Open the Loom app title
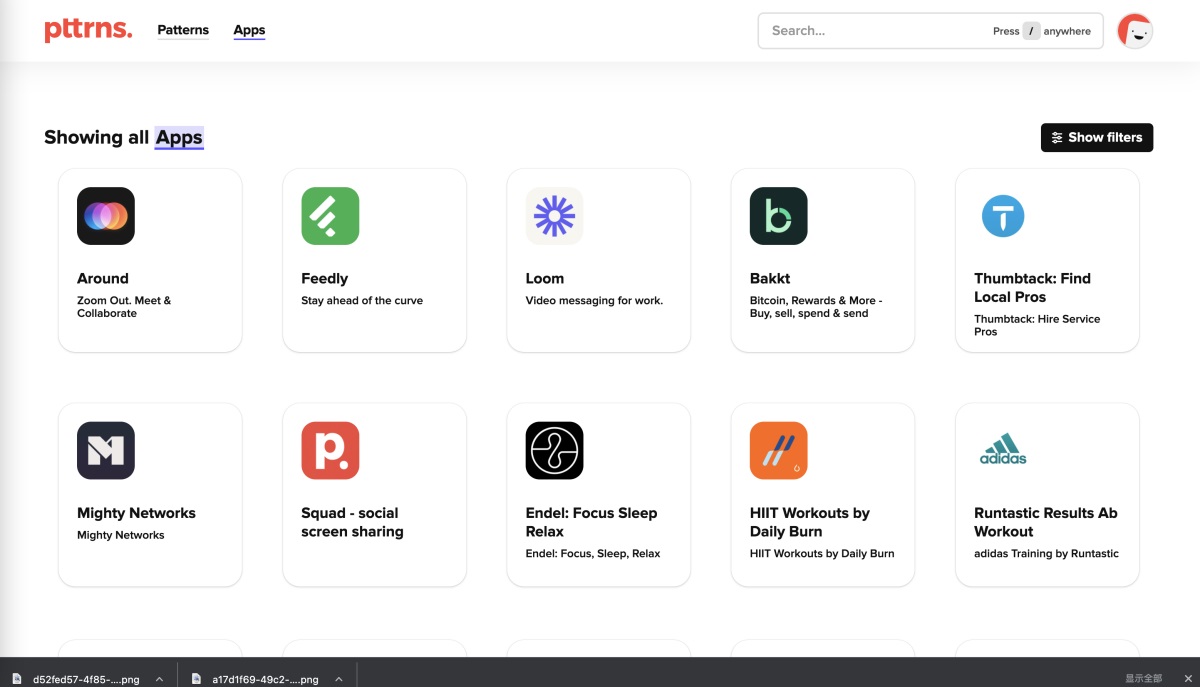 tap(545, 279)
